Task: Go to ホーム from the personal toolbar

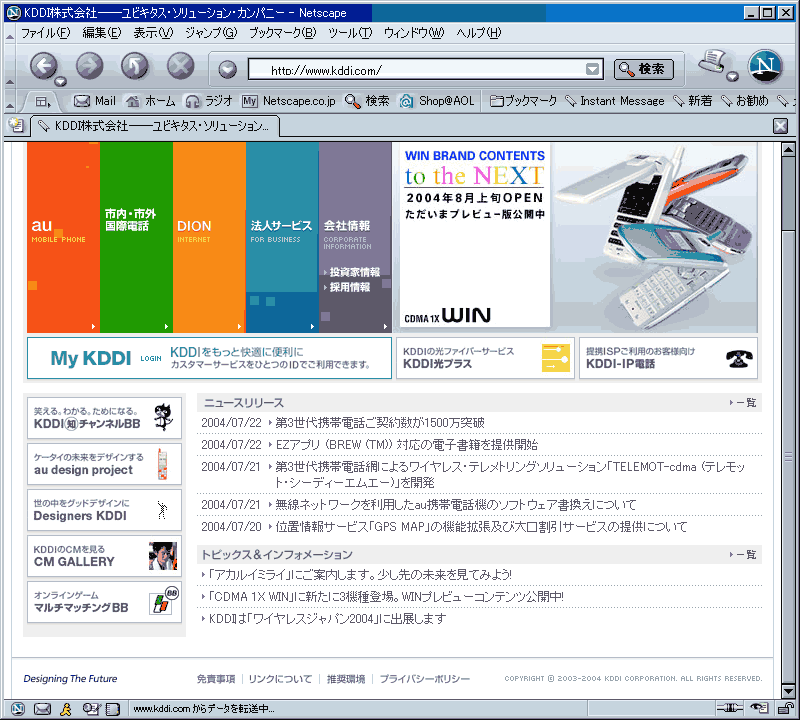Action: (151, 101)
